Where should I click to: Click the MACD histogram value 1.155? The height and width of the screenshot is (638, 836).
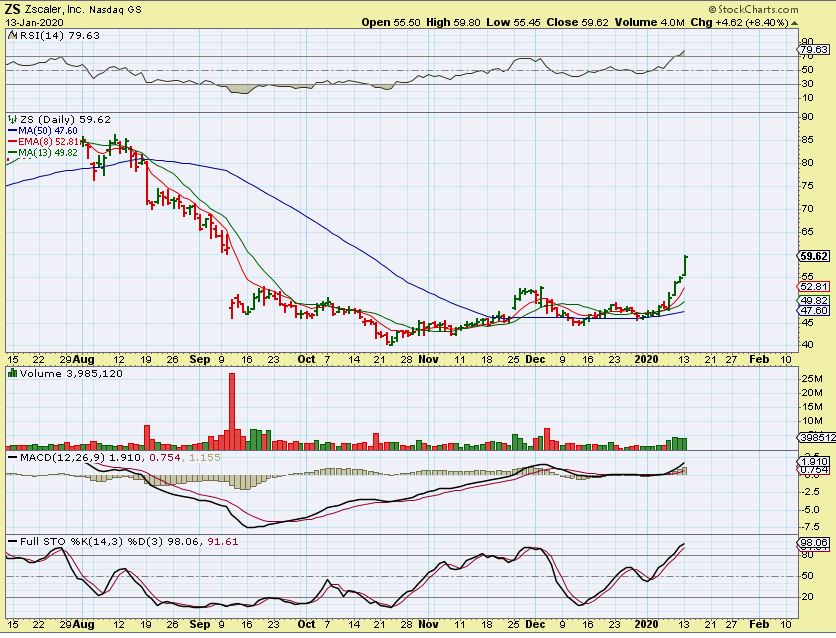(205, 458)
